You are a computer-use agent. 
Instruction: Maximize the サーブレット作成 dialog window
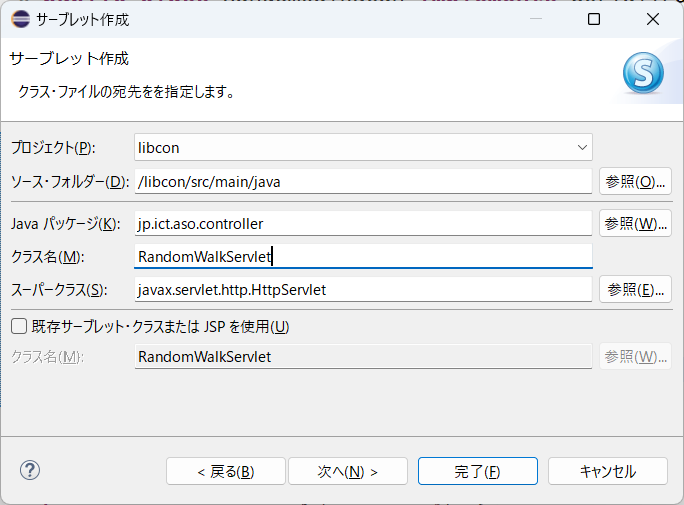click(x=594, y=19)
